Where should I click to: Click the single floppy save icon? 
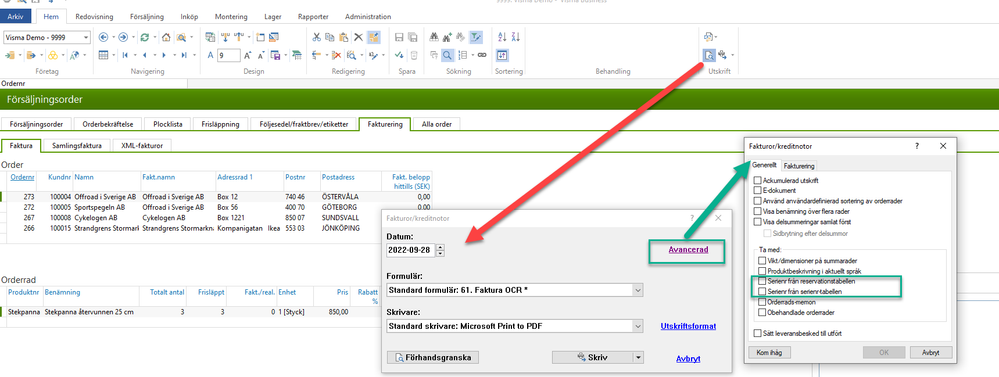click(x=399, y=38)
